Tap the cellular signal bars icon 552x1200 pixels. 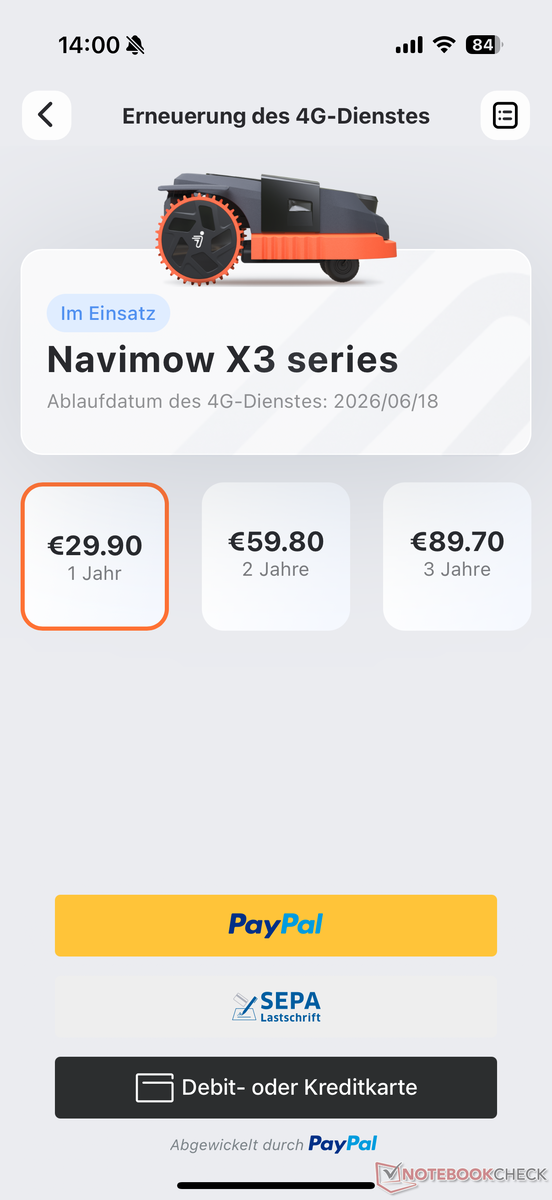409,45
